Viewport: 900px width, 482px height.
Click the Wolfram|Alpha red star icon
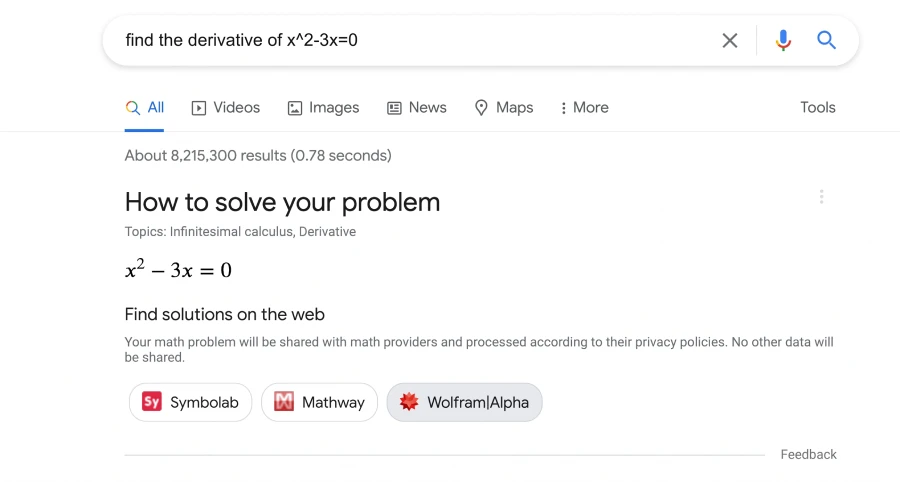point(409,402)
